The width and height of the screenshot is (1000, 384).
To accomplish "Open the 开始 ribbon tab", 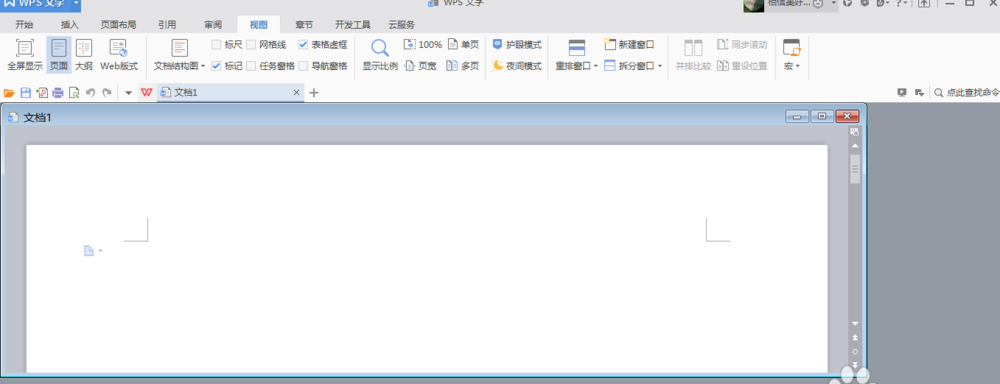I will point(24,25).
